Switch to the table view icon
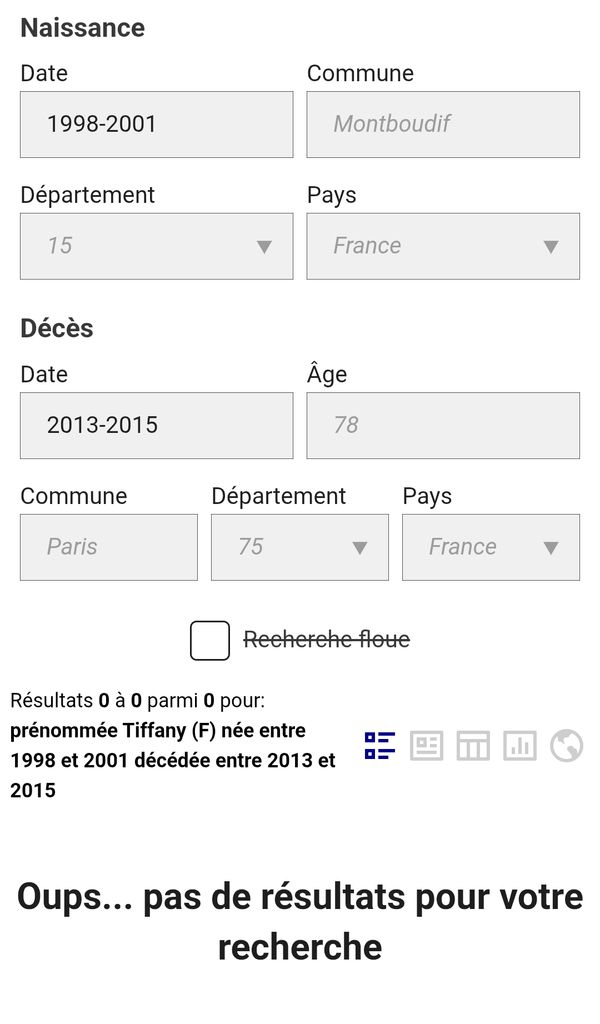The width and height of the screenshot is (600, 1024). [x=473, y=746]
